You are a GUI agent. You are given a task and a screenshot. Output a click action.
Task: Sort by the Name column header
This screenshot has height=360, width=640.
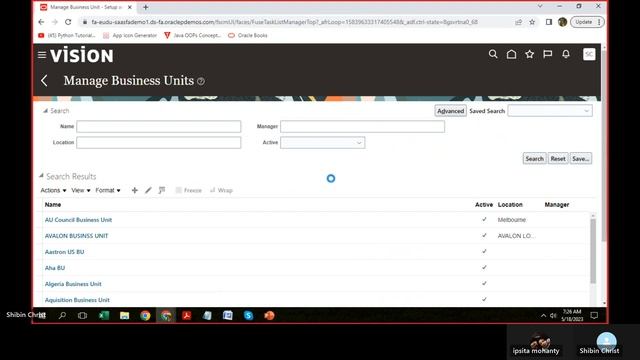53,204
